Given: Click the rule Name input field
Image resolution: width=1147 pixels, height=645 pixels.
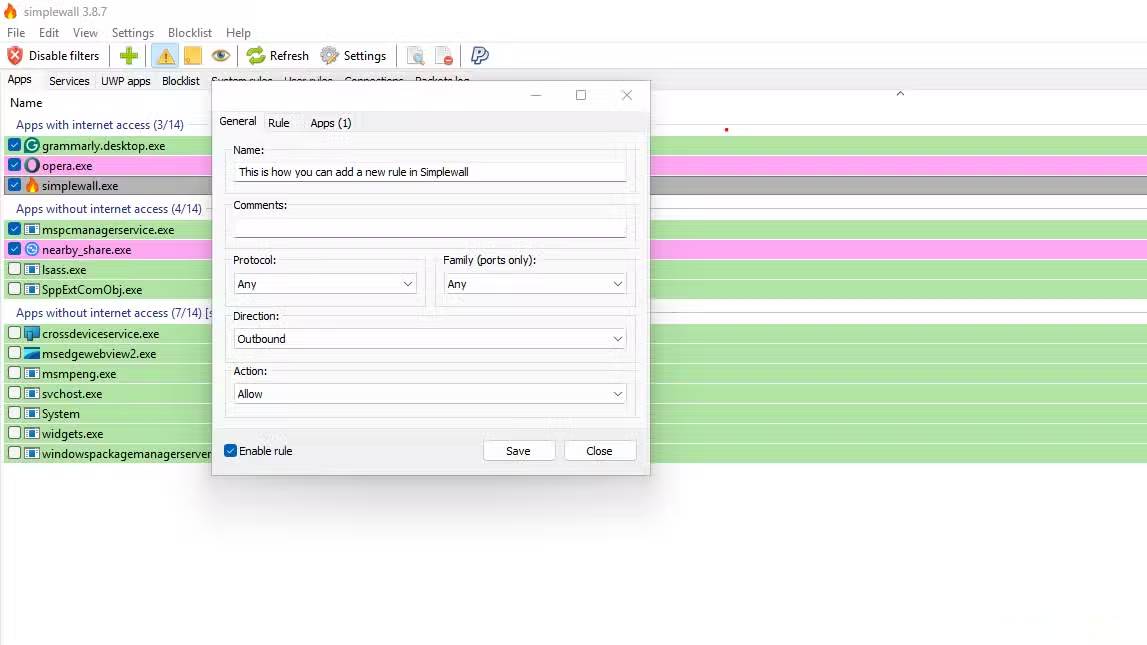Looking at the screenshot, I should (429, 172).
